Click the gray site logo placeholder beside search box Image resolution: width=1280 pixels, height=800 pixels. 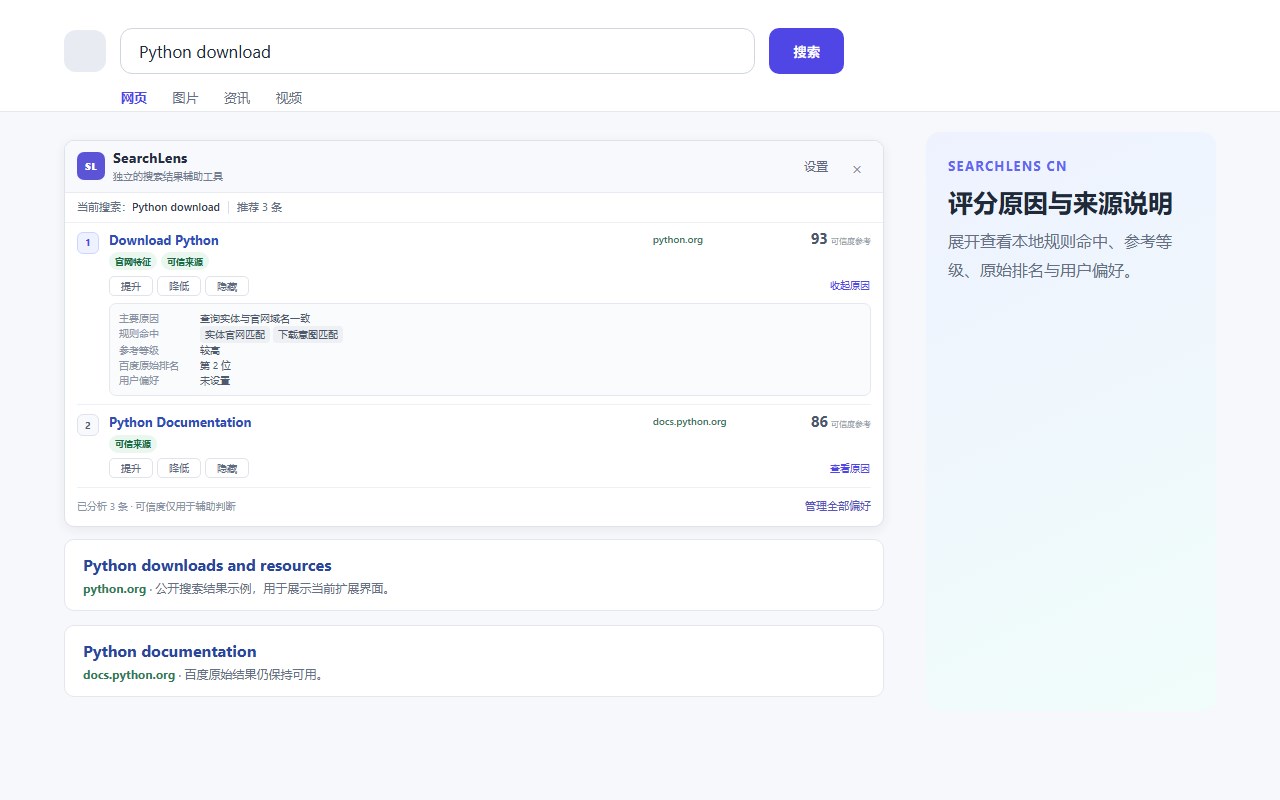(x=85, y=51)
